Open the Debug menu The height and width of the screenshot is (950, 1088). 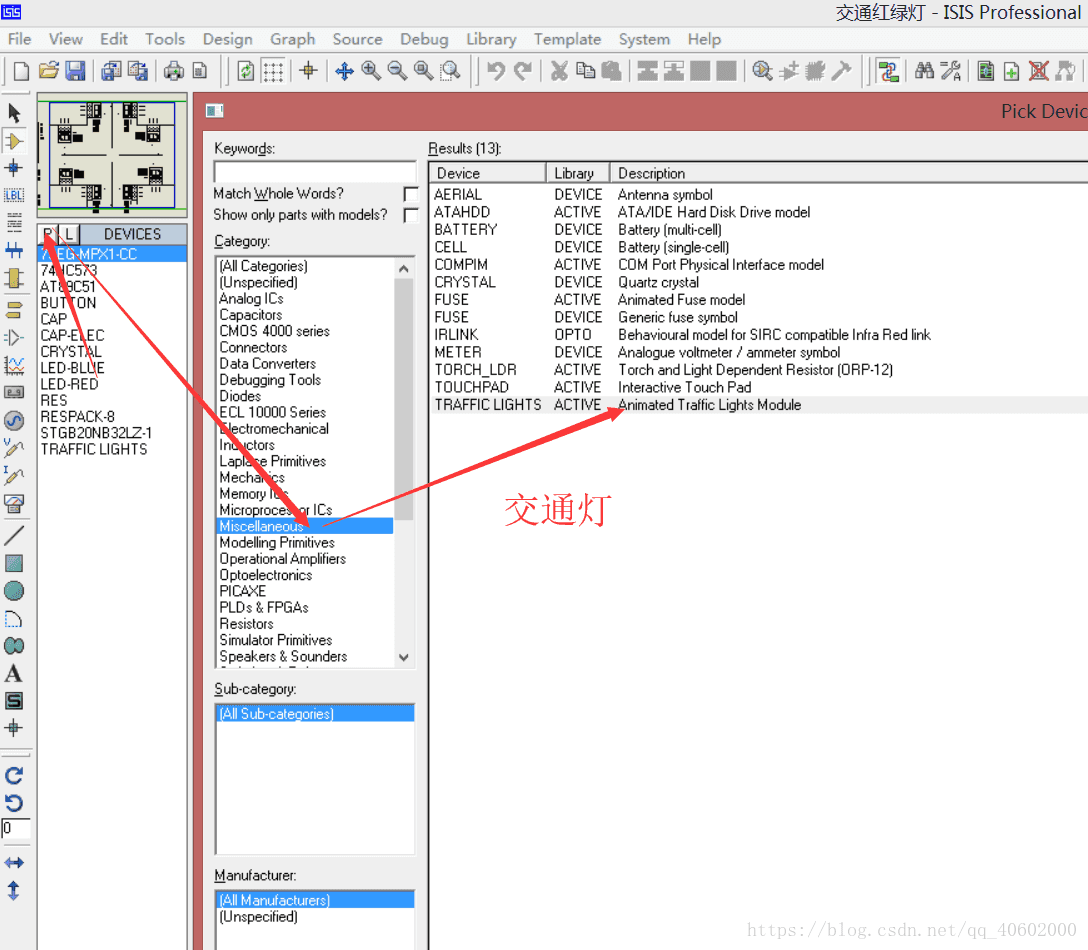[x=424, y=40]
